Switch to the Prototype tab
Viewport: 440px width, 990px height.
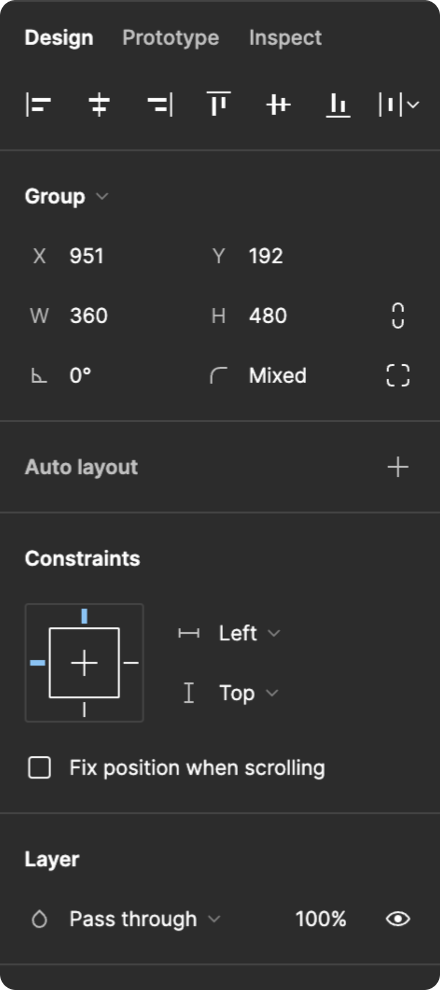[170, 38]
